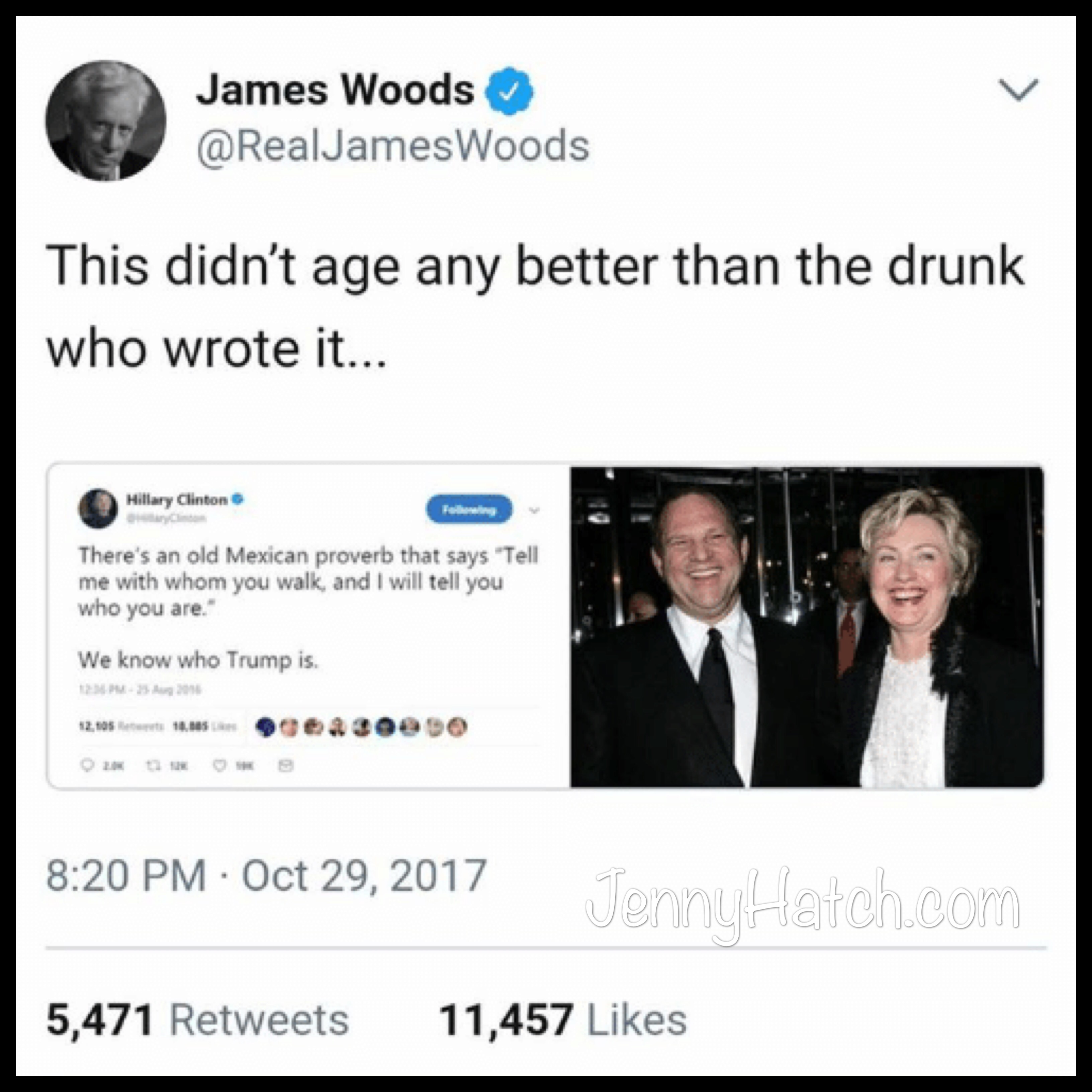The height and width of the screenshot is (1092, 1092).
Task: Click Hillary Clinton's verified badge
Action: click(x=239, y=500)
